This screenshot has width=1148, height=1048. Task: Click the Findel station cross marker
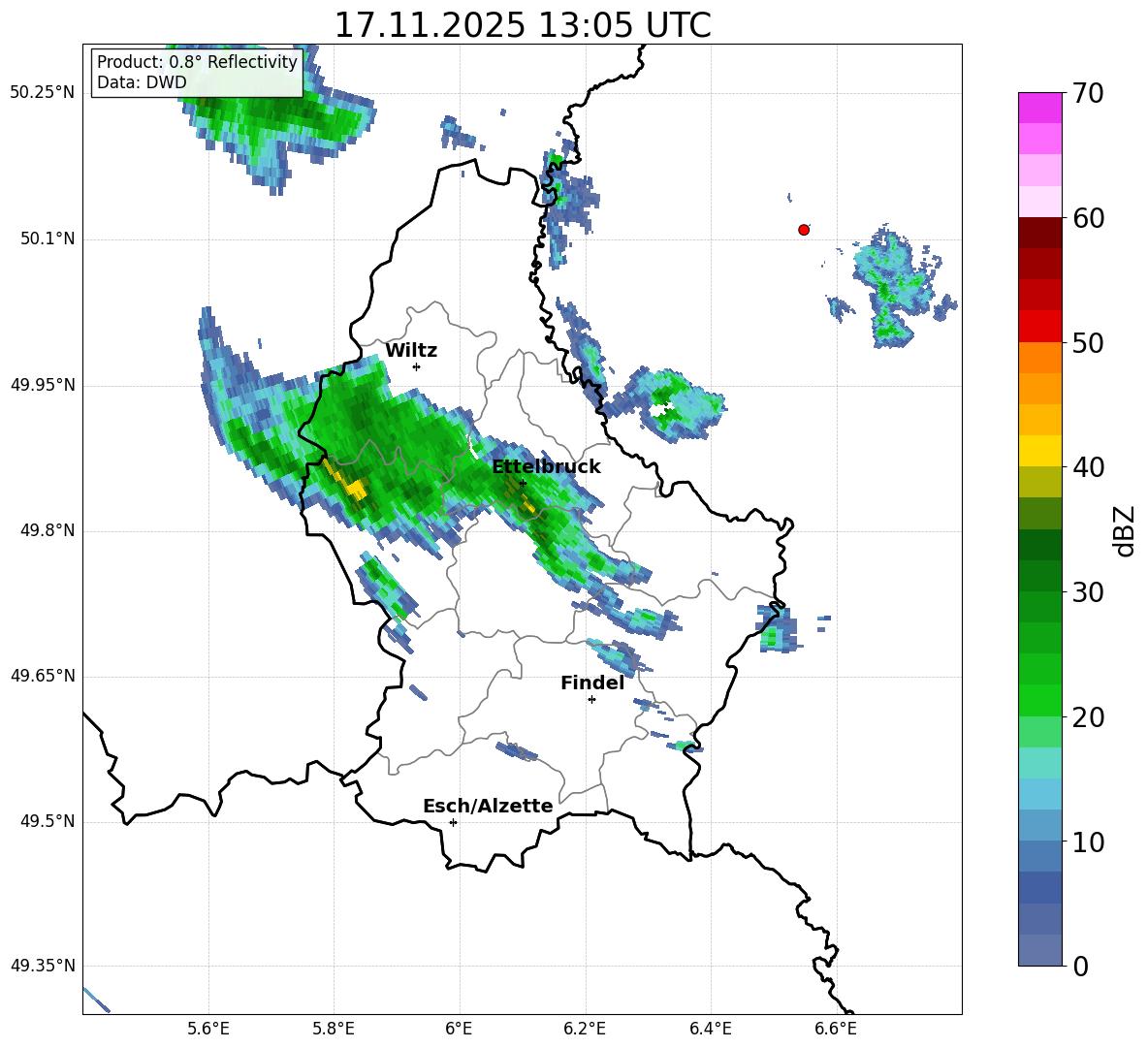[592, 700]
